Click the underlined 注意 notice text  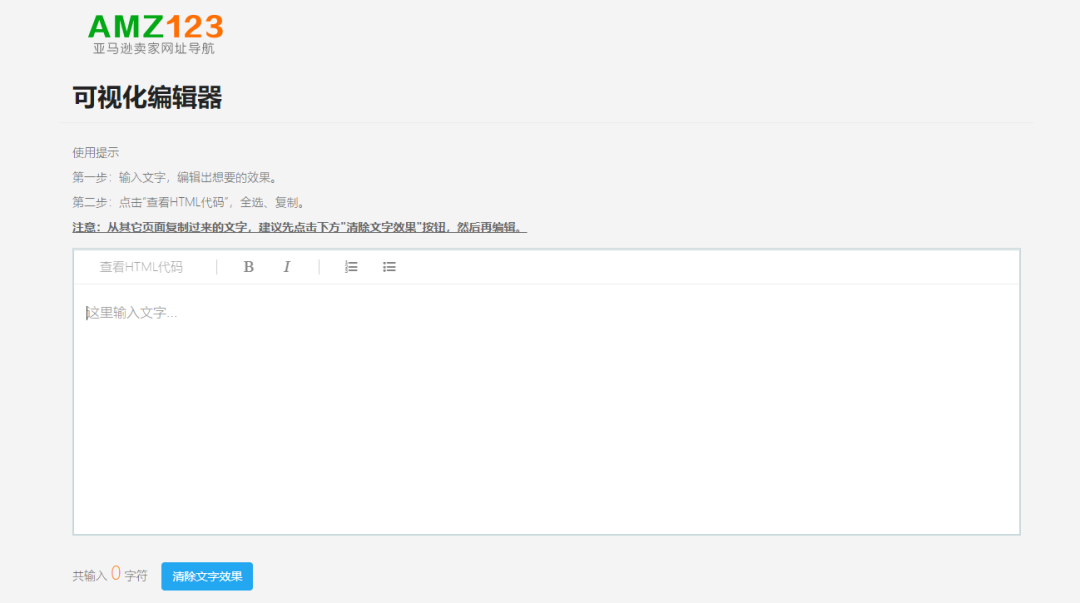[x=300, y=227]
